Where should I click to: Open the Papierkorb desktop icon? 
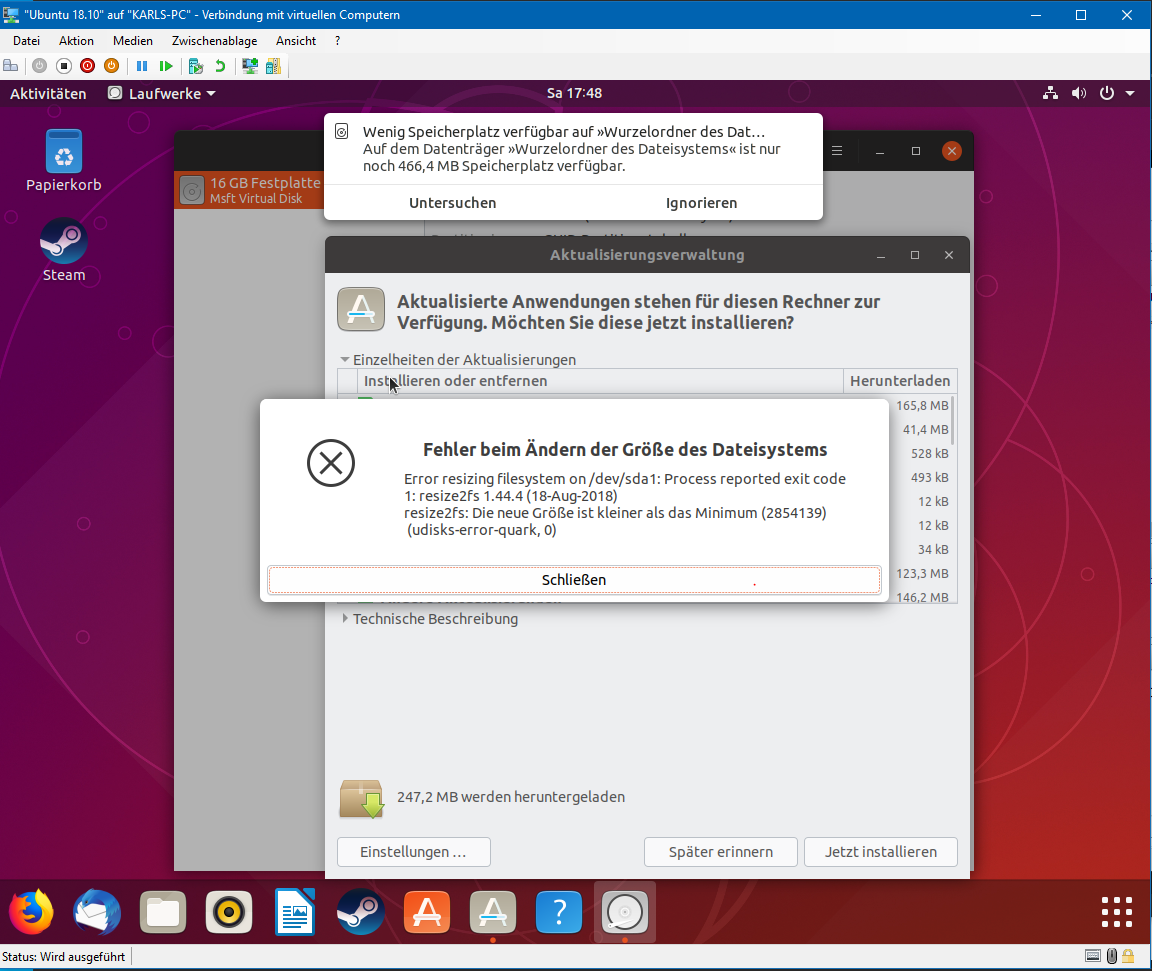coord(64,161)
